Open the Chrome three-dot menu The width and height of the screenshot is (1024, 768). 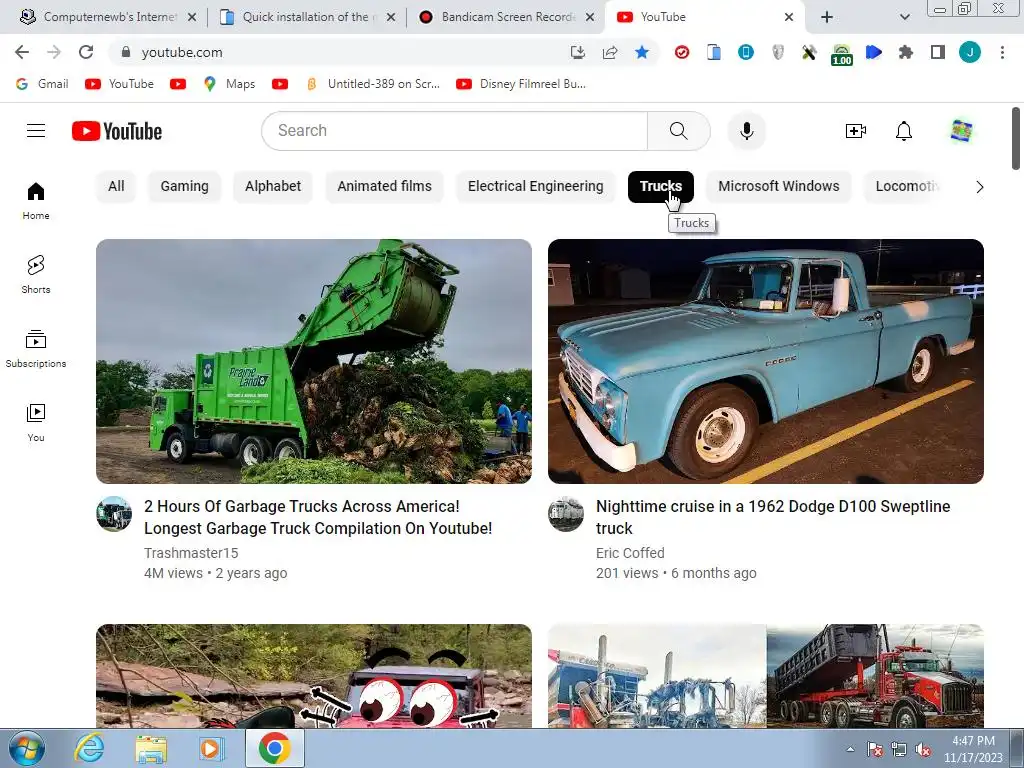(x=1002, y=52)
